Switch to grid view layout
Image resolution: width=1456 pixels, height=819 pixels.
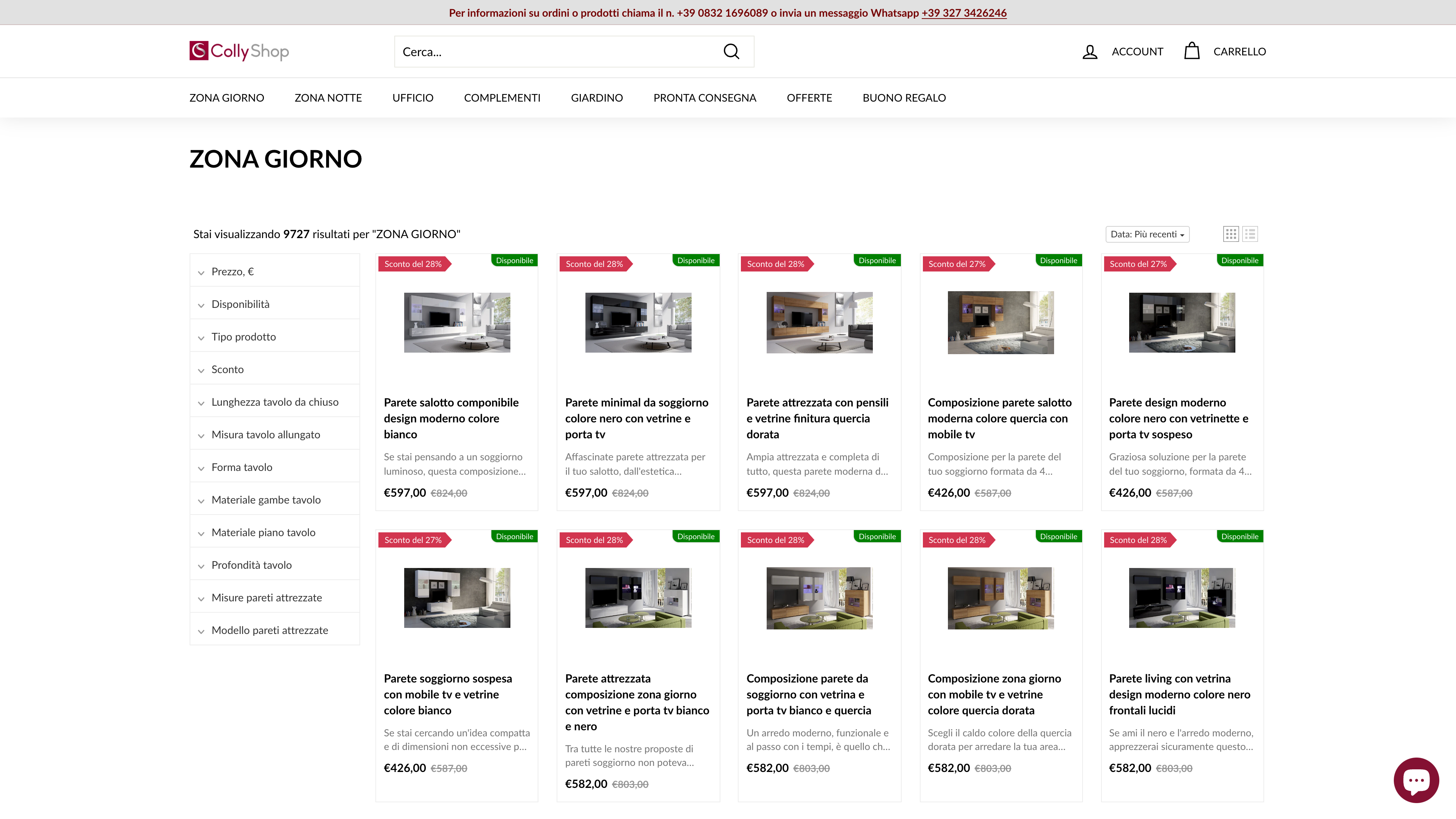(x=1231, y=234)
